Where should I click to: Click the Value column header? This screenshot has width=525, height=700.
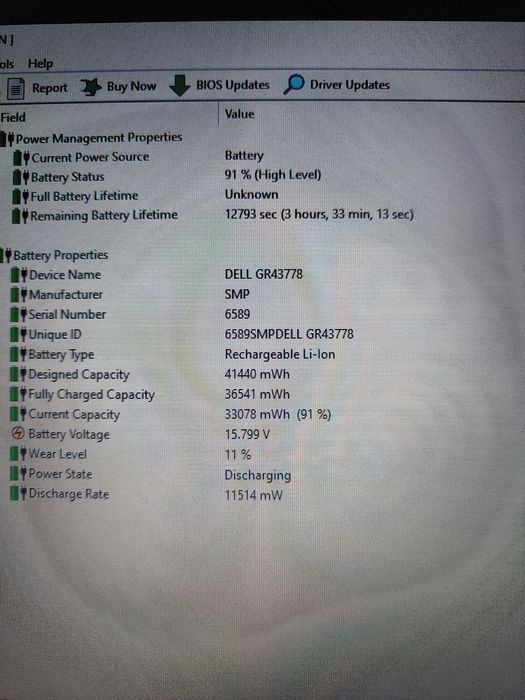click(x=239, y=114)
